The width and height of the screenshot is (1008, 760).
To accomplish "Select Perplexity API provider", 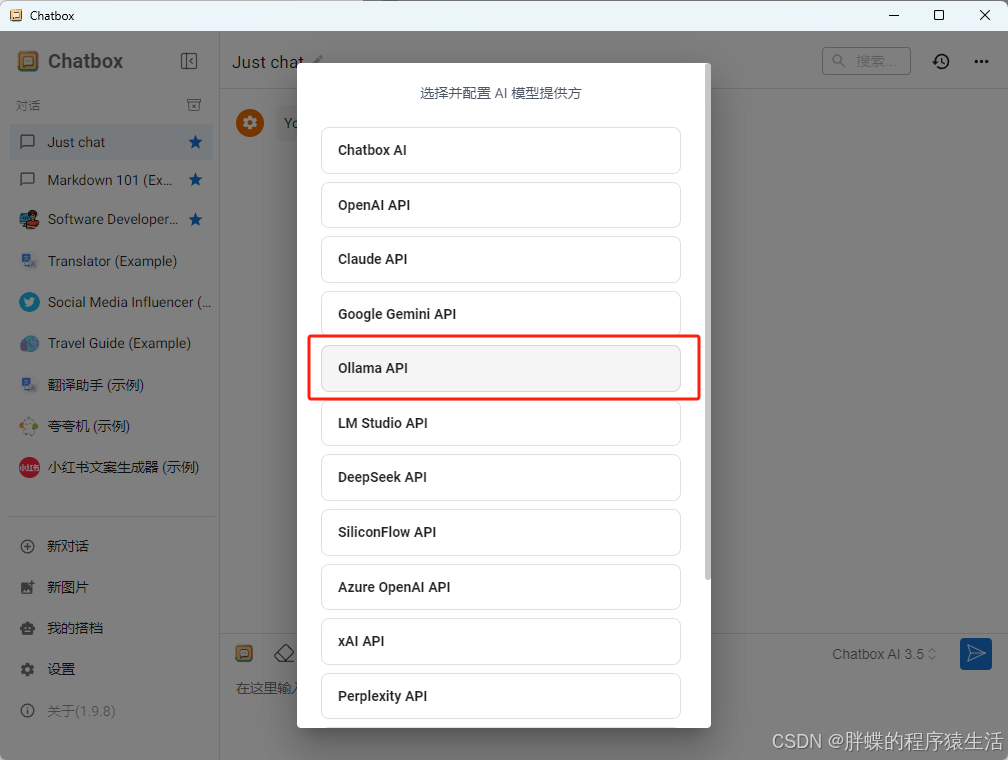I will pyautogui.click(x=500, y=696).
